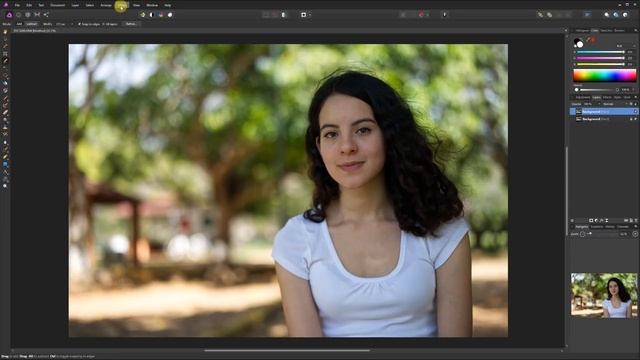Toggle visibility of the lower Background layer

[x=635, y=119]
